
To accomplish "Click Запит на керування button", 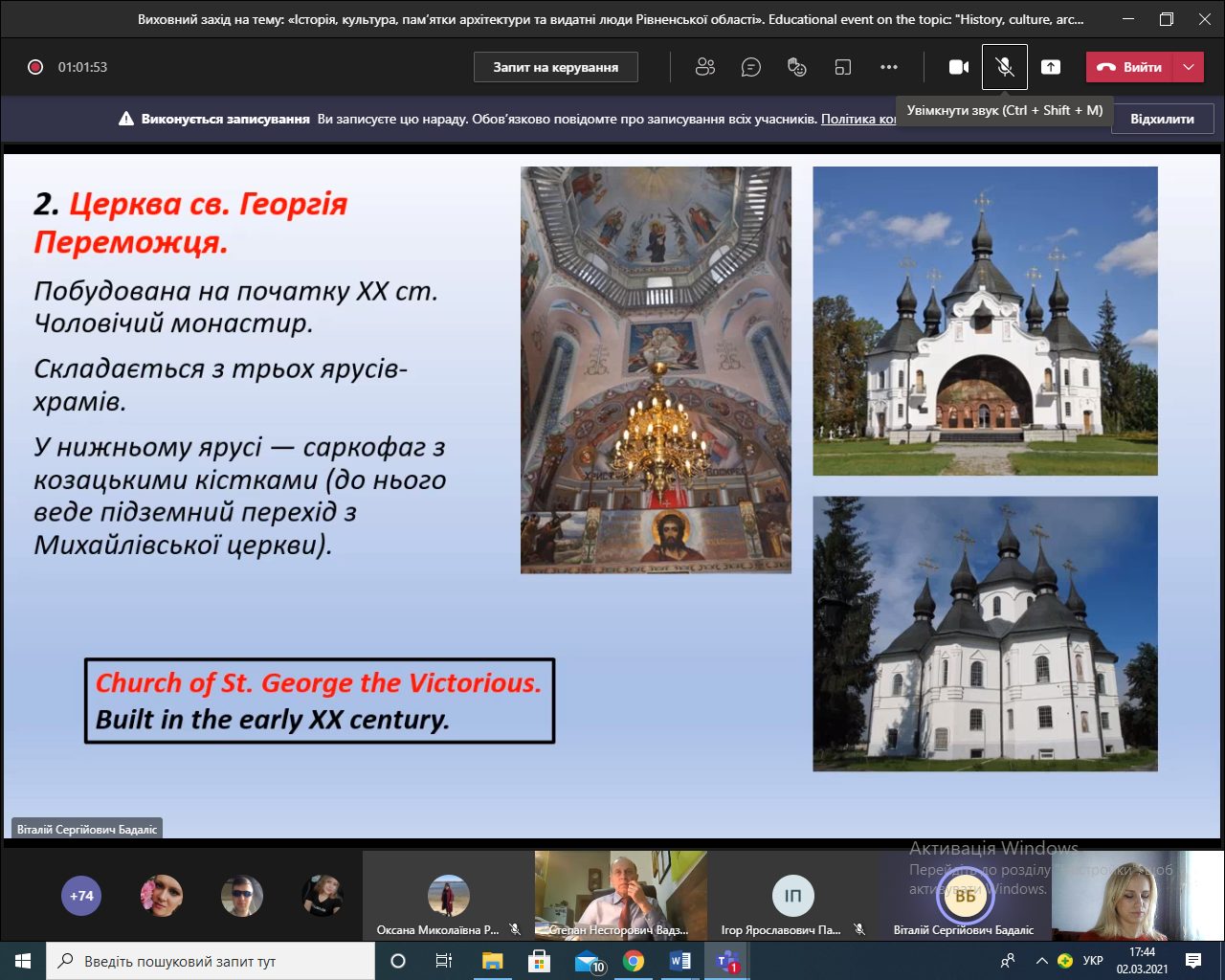I will point(555,67).
